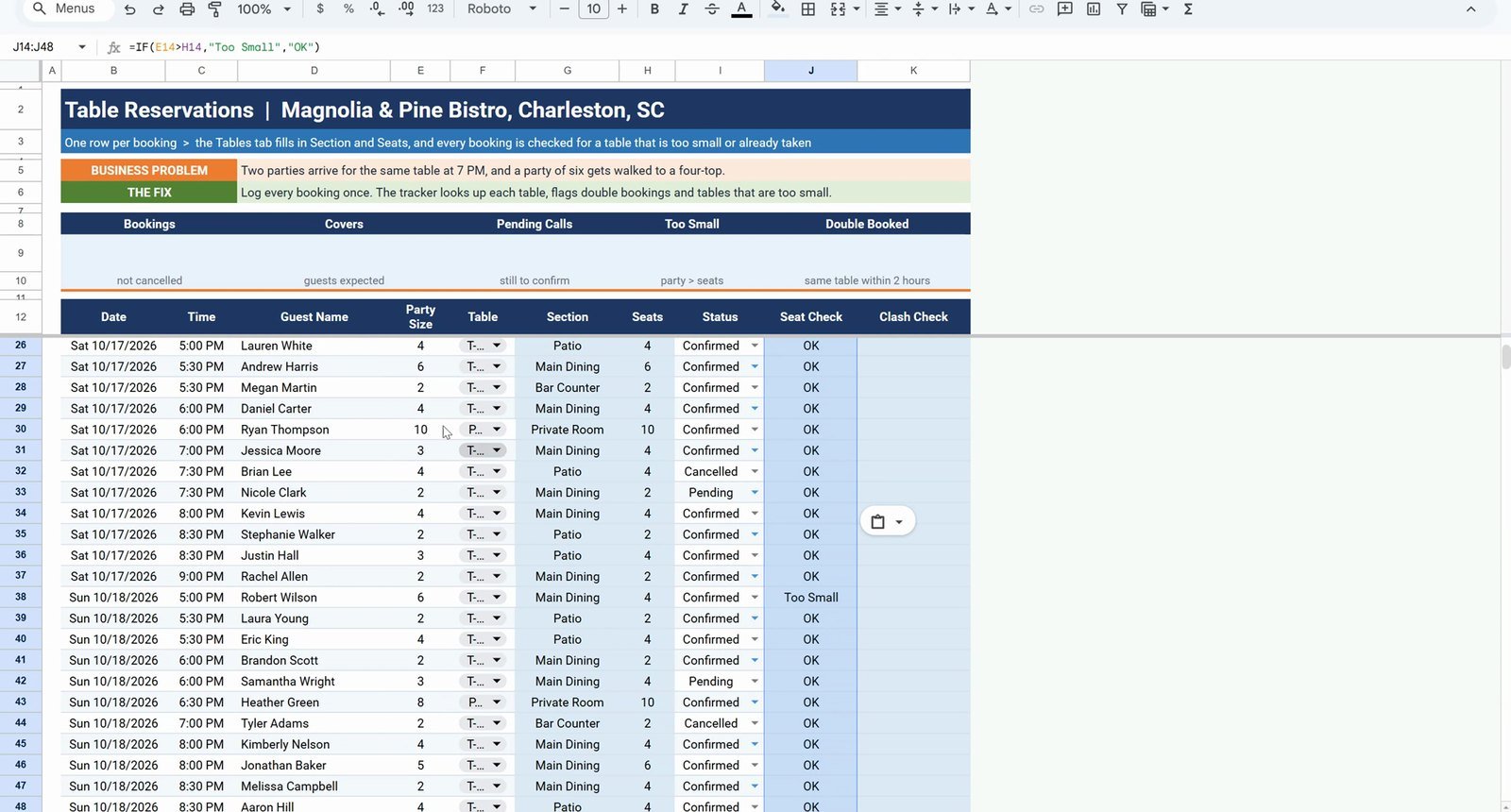Viewport: 1511px width, 812px height.
Task: Increase the font size
Action: [622, 8]
